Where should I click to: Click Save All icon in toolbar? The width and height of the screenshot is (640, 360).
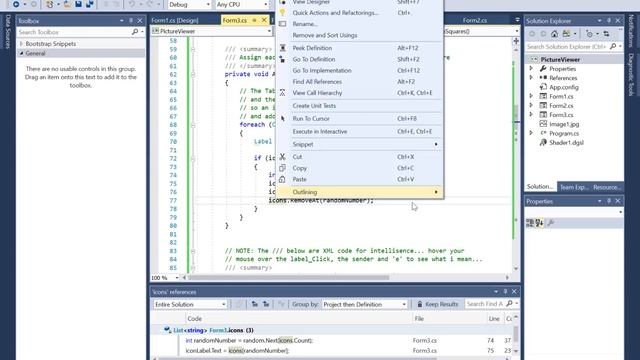[x=89, y=4]
